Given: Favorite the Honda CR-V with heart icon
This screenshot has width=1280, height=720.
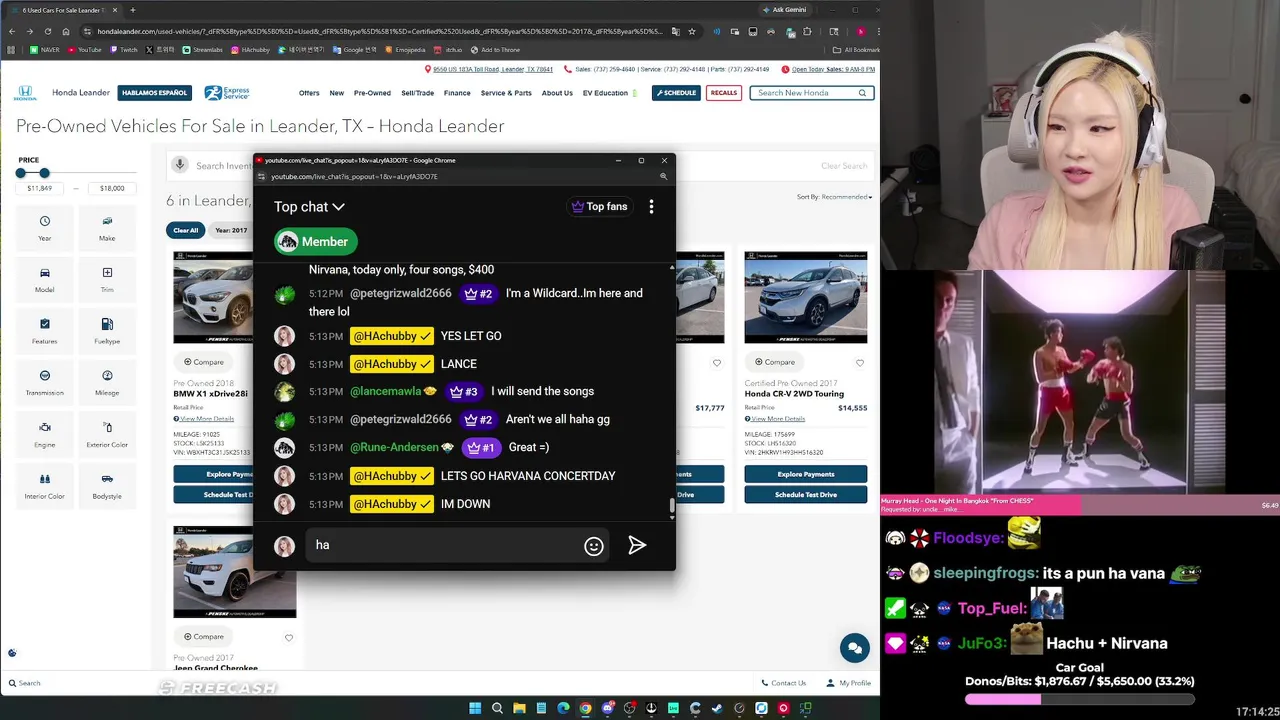Looking at the screenshot, I should click(860, 362).
